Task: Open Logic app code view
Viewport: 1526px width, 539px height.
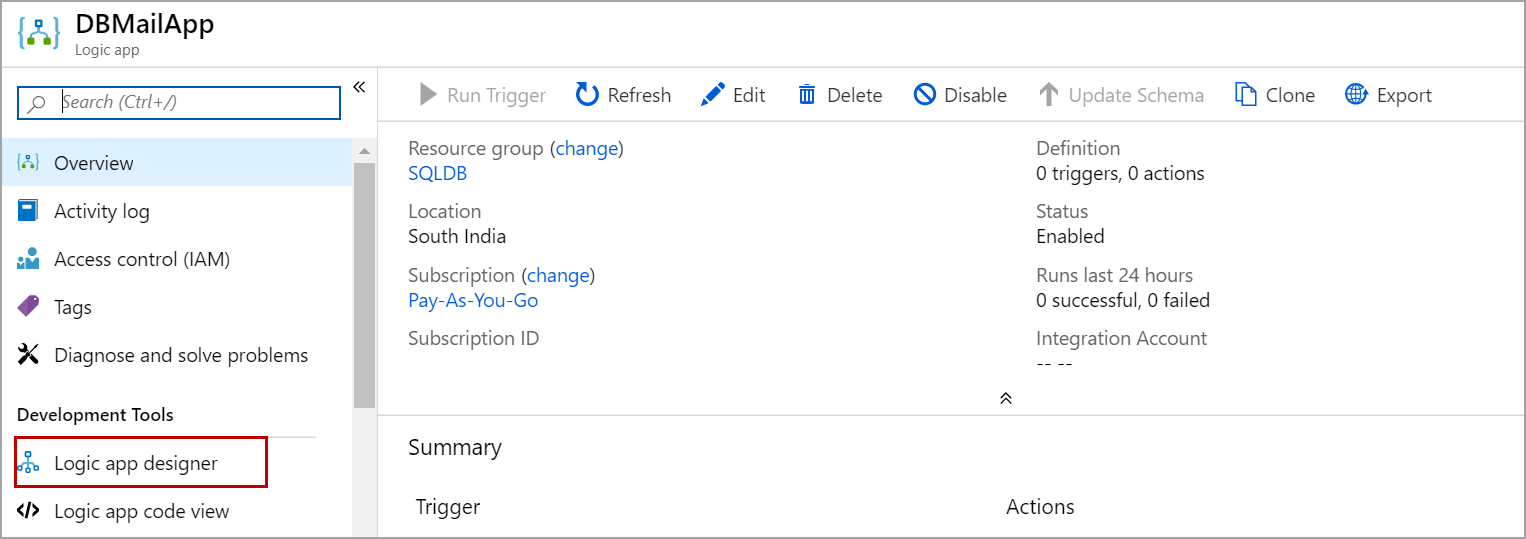Action: (141, 511)
